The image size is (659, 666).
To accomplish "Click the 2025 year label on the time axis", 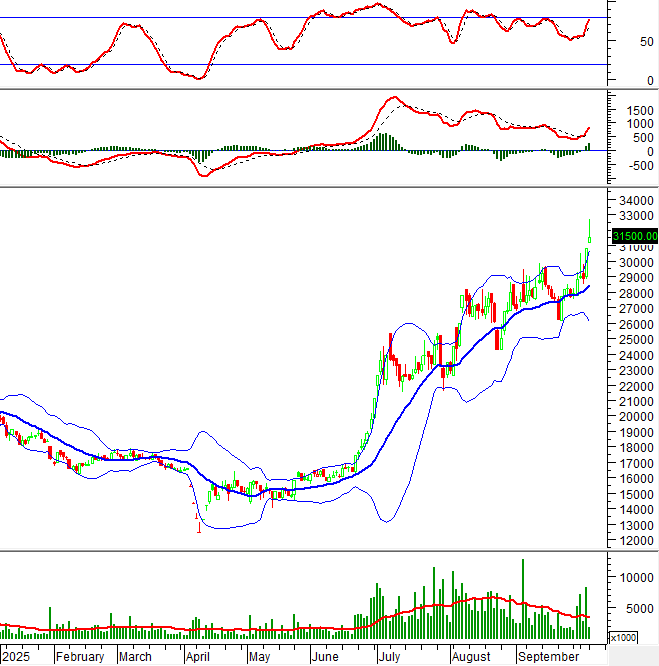I will tap(16, 657).
